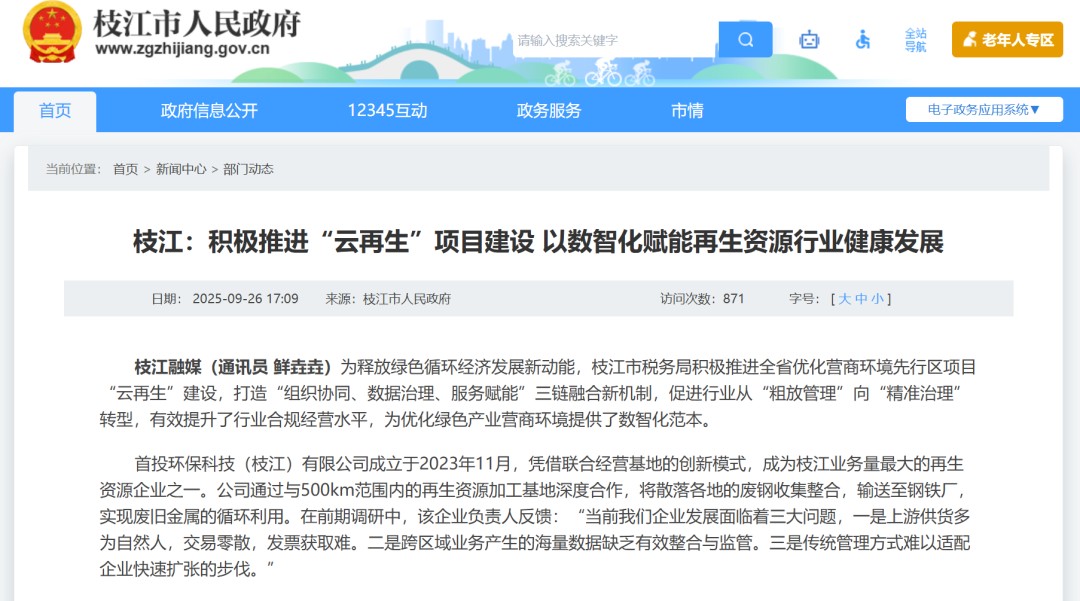
Task: Click 首页 in the breadcrumb
Action: 125,169
